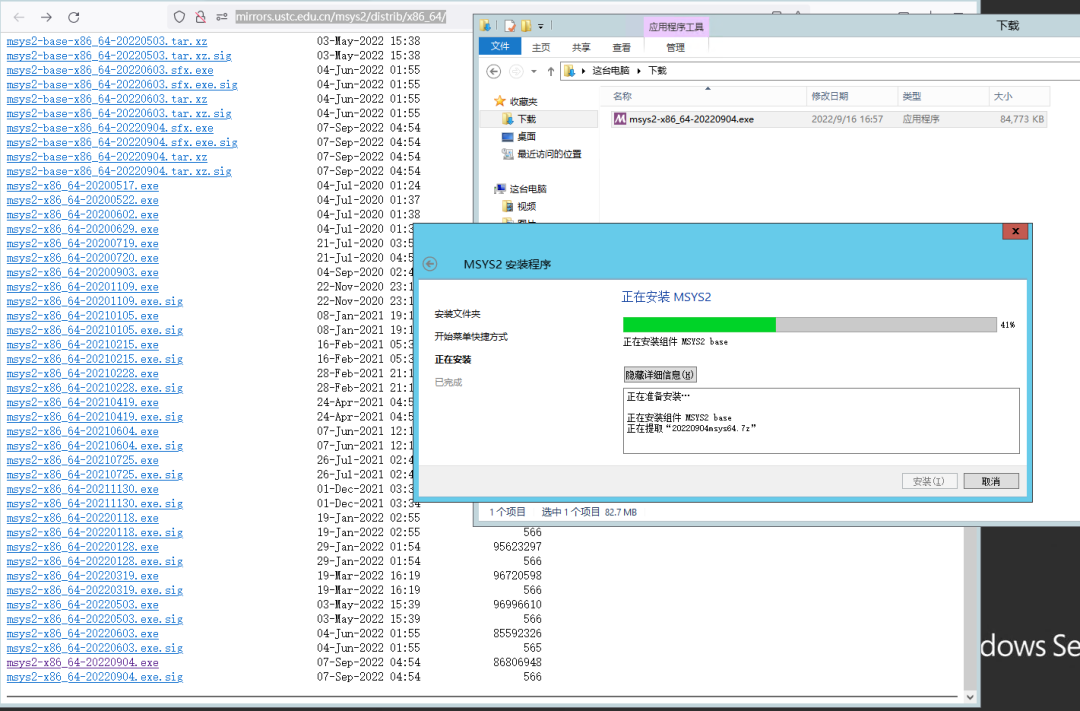Cancel the installation via 取消 button
This screenshot has height=711, width=1080.
991,480
